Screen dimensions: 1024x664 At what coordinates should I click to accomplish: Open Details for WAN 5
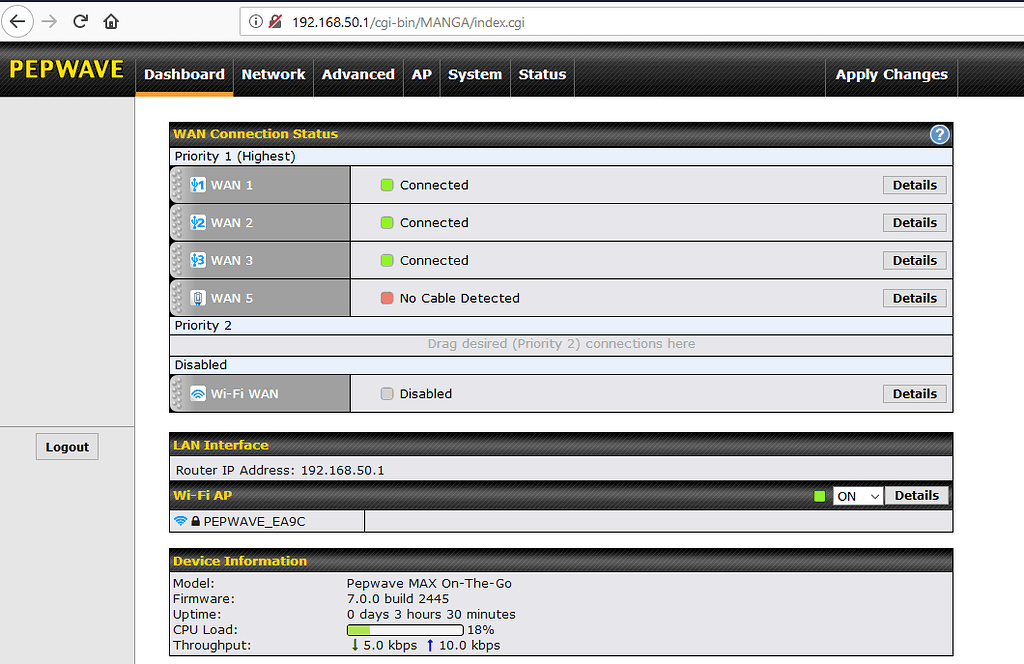pos(913,297)
